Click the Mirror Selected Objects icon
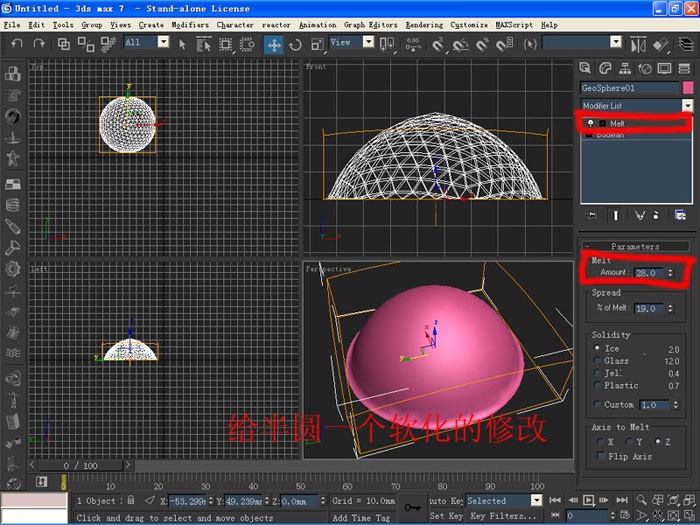The width and height of the screenshot is (700, 525). (638, 45)
